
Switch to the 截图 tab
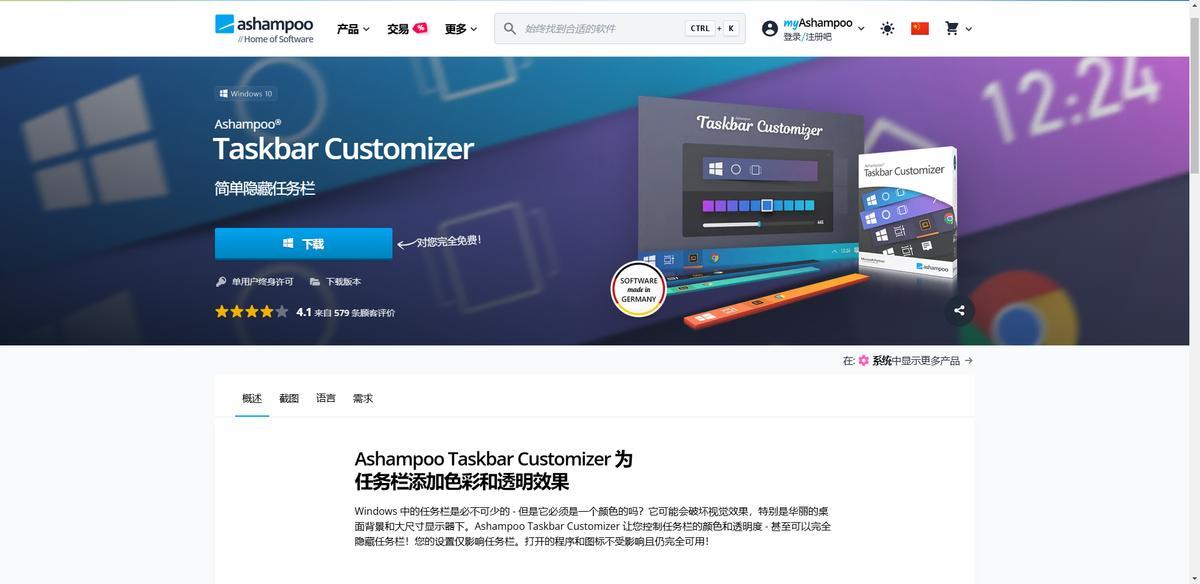pyautogui.click(x=289, y=398)
